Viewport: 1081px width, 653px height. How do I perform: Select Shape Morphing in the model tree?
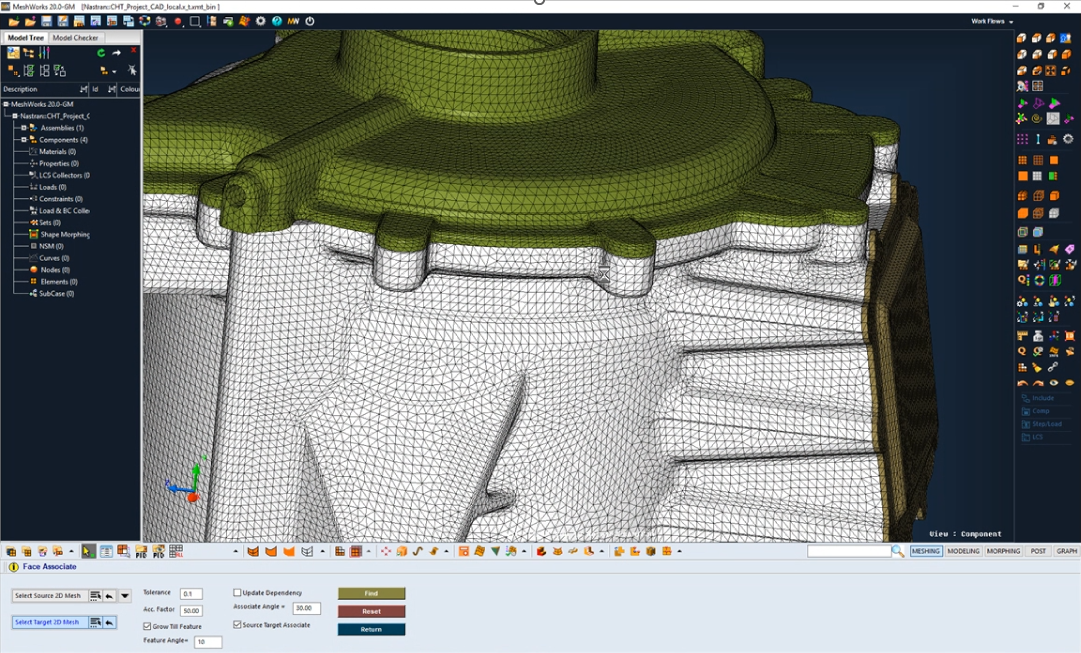[64, 234]
